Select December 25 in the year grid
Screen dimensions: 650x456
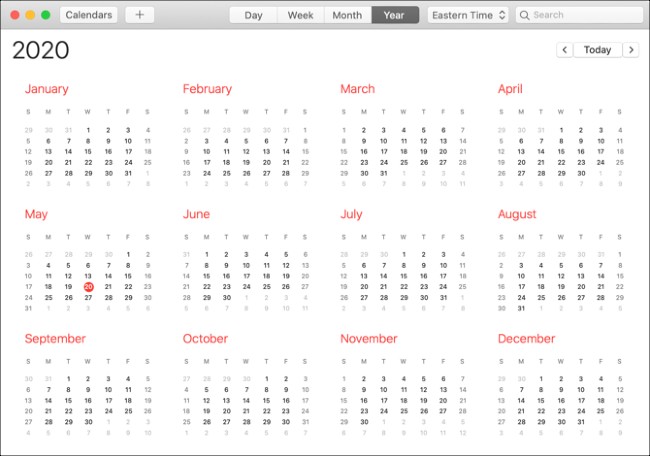pyautogui.click(x=601, y=411)
